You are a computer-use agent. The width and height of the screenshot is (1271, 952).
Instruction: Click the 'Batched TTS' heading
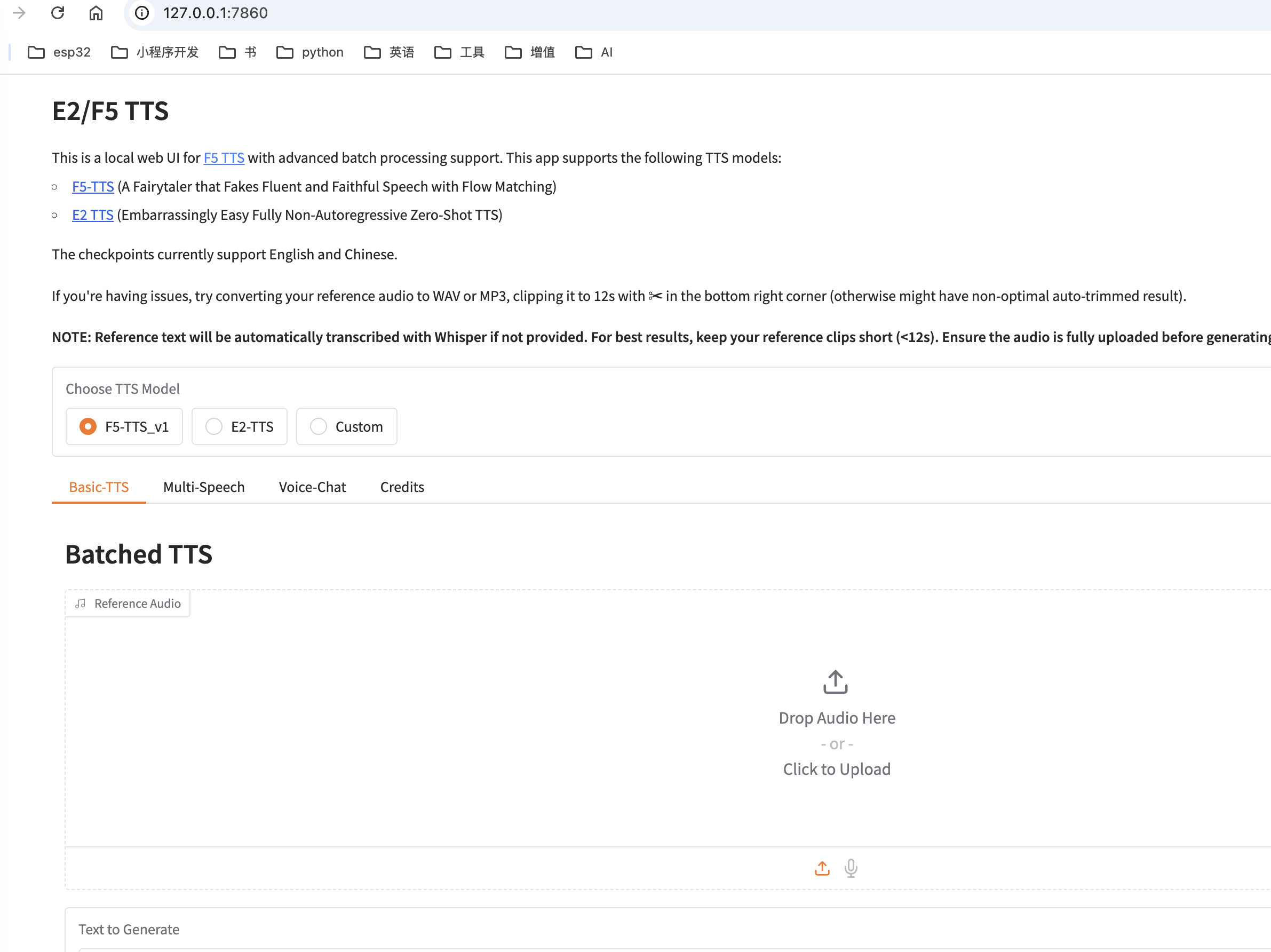[139, 554]
